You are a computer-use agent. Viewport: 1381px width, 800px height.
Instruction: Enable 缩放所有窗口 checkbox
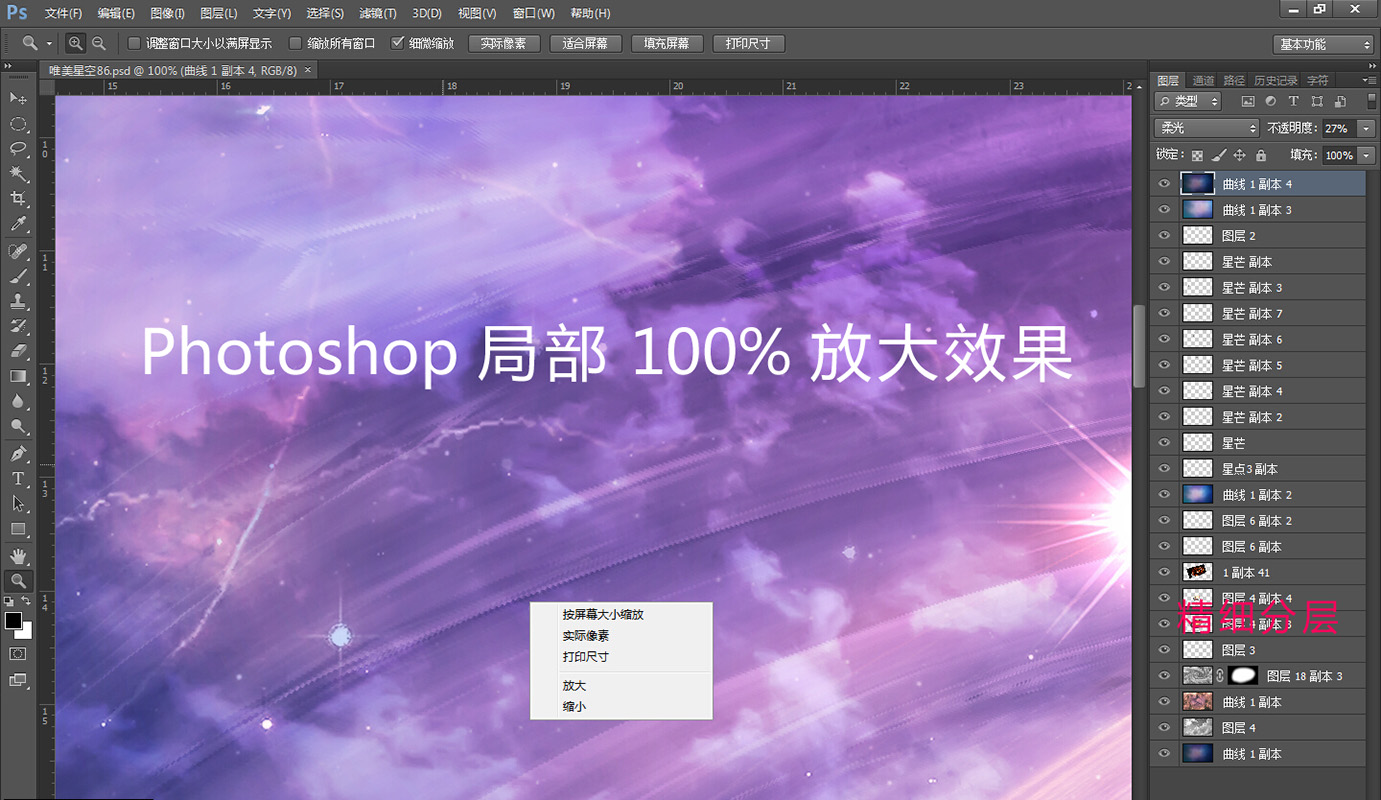[295, 43]
